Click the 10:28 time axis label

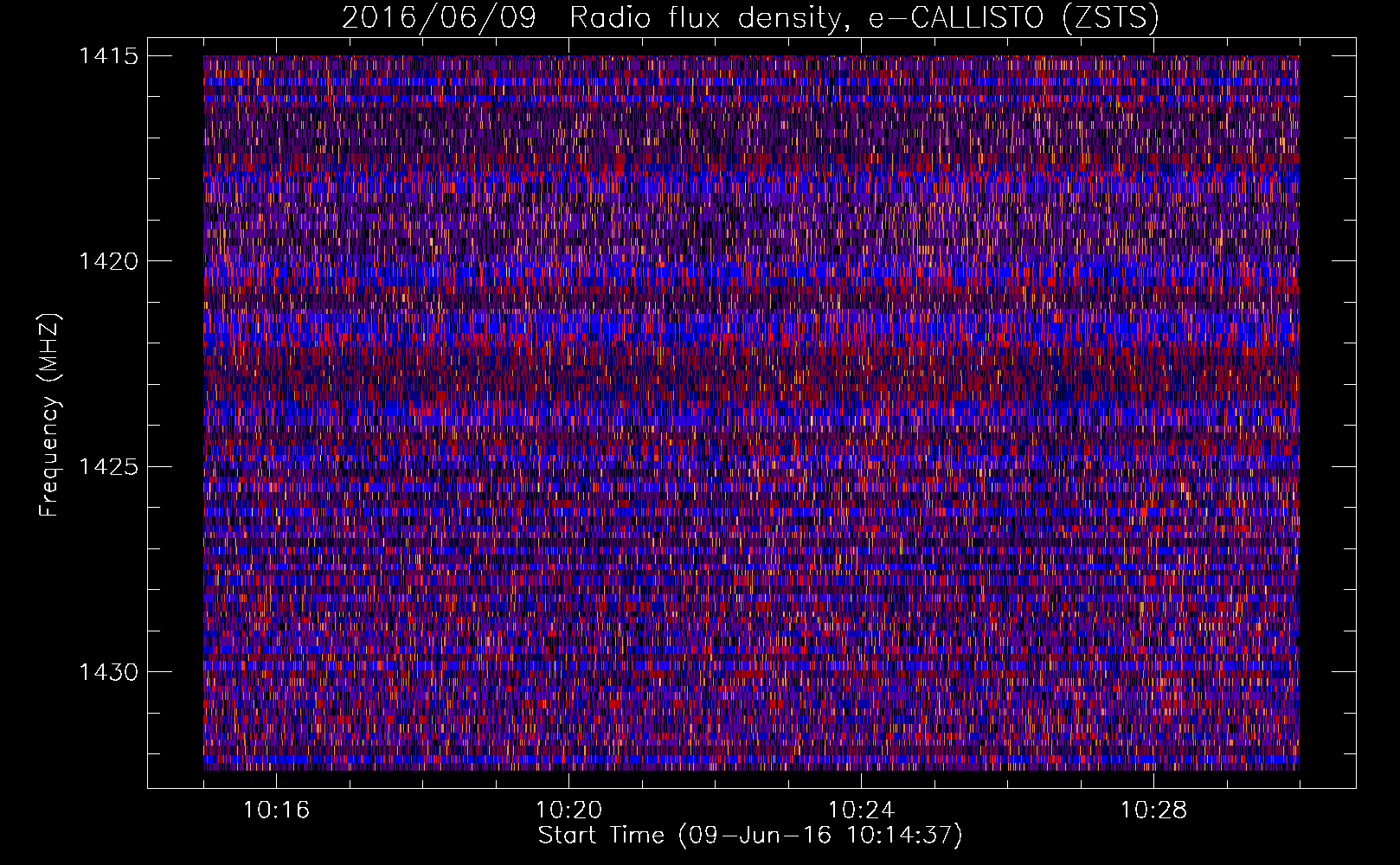1153,811
